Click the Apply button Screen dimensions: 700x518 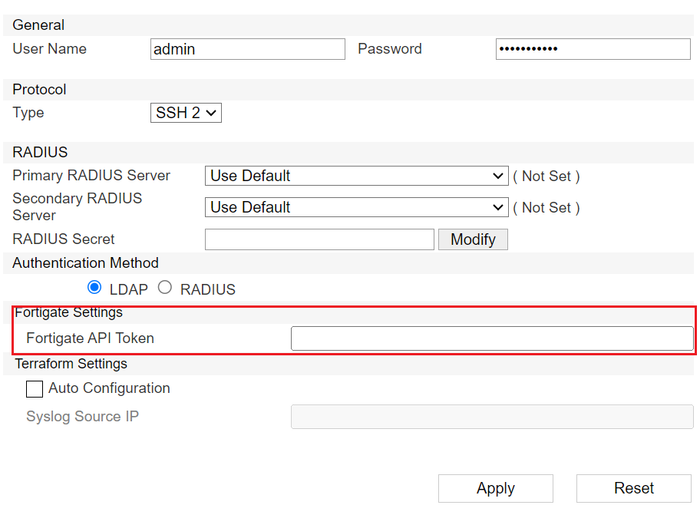(x=495, y=488)
